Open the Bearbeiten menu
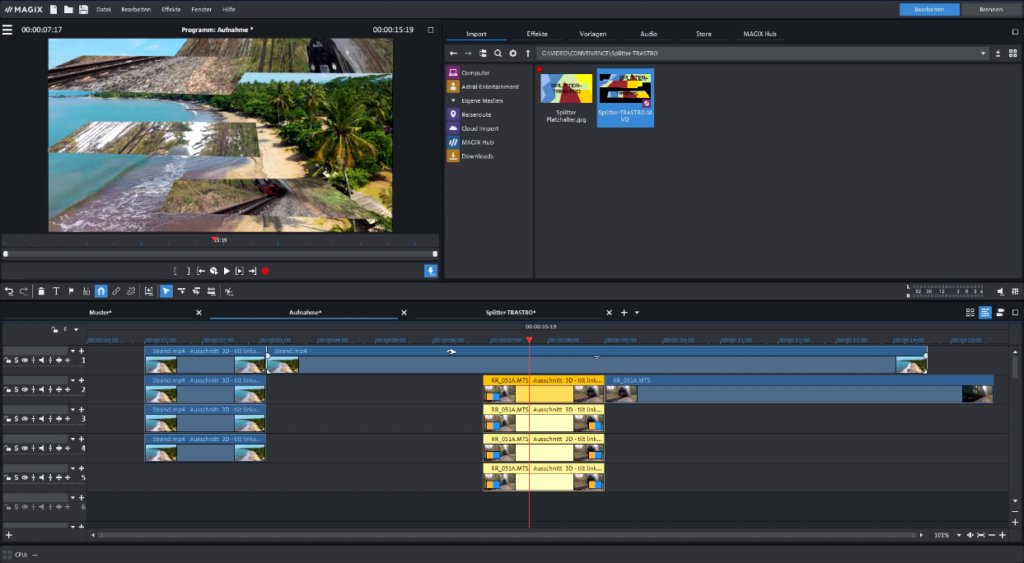 [x=136, y=10]
